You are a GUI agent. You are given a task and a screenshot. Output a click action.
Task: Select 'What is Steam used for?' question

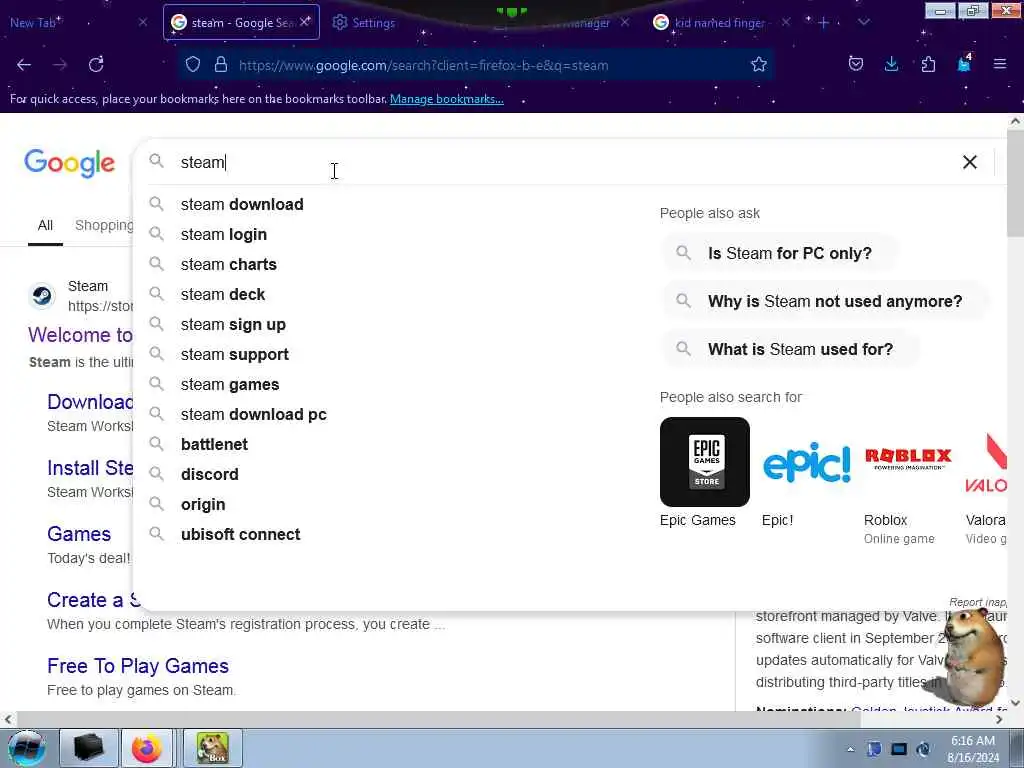(x=791, y=349)
